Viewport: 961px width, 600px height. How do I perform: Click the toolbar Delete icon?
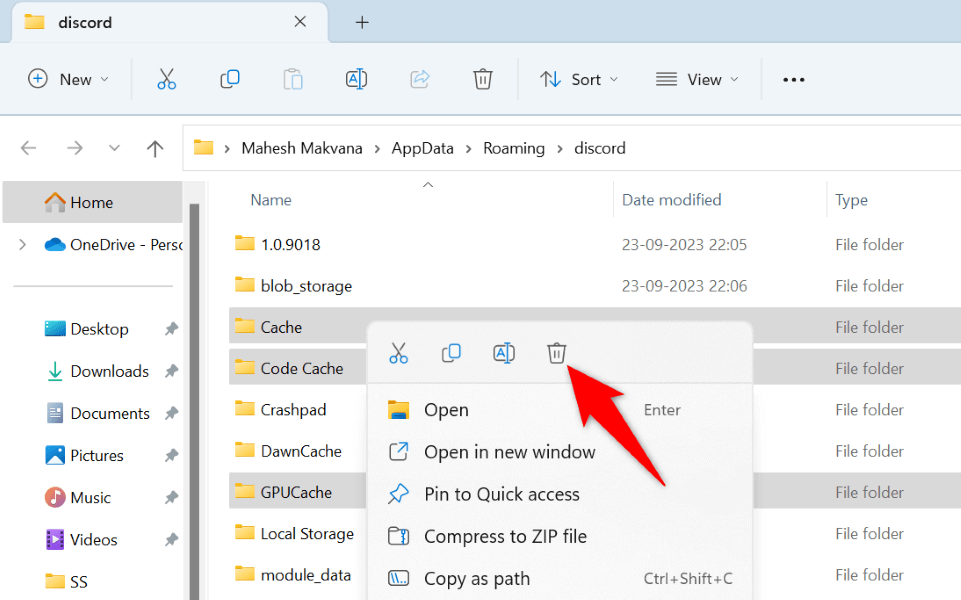tap(482, 79)
